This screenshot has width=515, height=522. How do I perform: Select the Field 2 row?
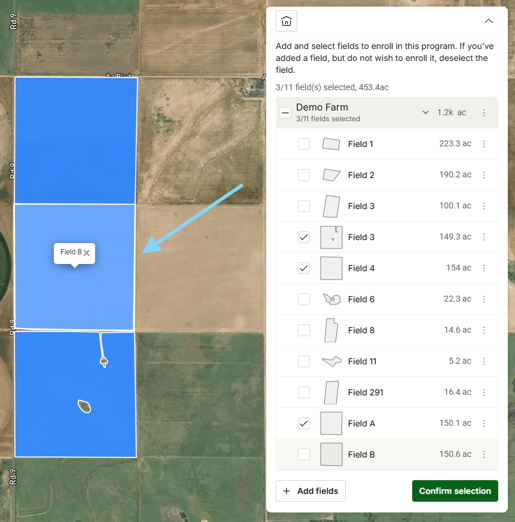[387, 175]
